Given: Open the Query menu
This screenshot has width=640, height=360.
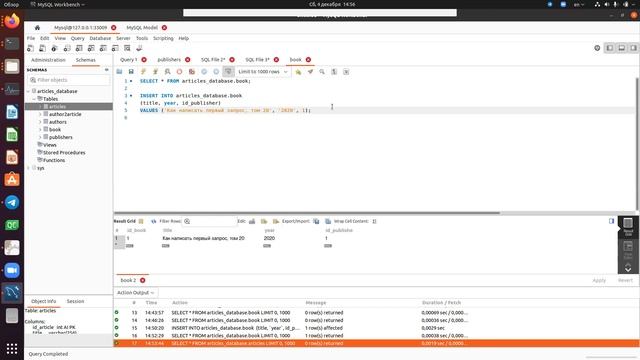Looking at the screenshot, I should click(x=78, y=38).
